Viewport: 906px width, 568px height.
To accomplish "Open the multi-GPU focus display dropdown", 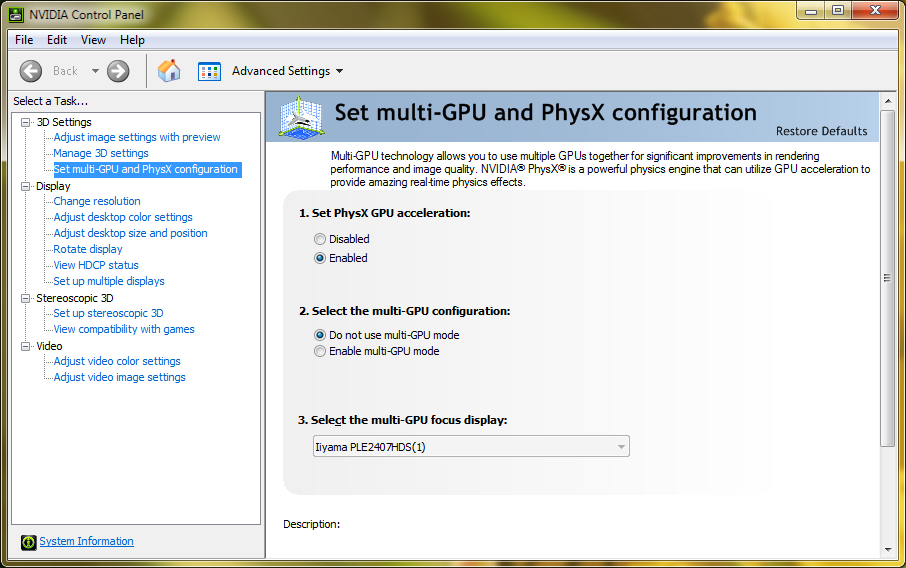I will tap(471, 447).
